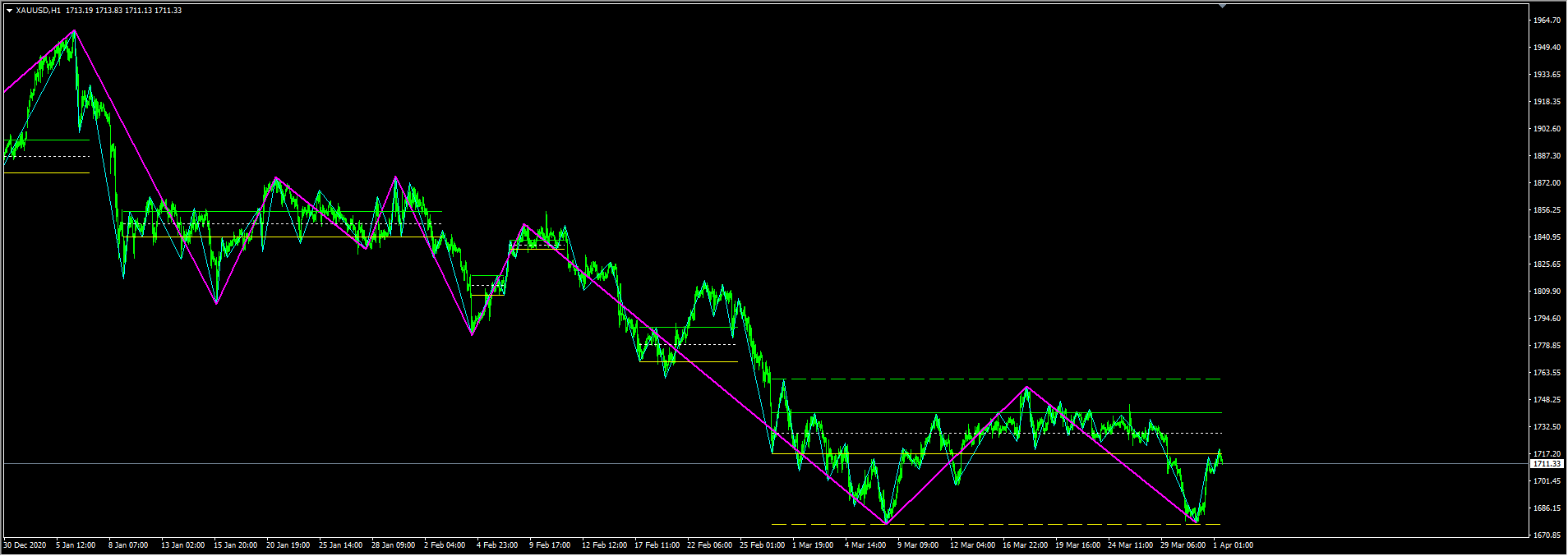Click the 1872.00 price scale label

(x=1546, y=183)
